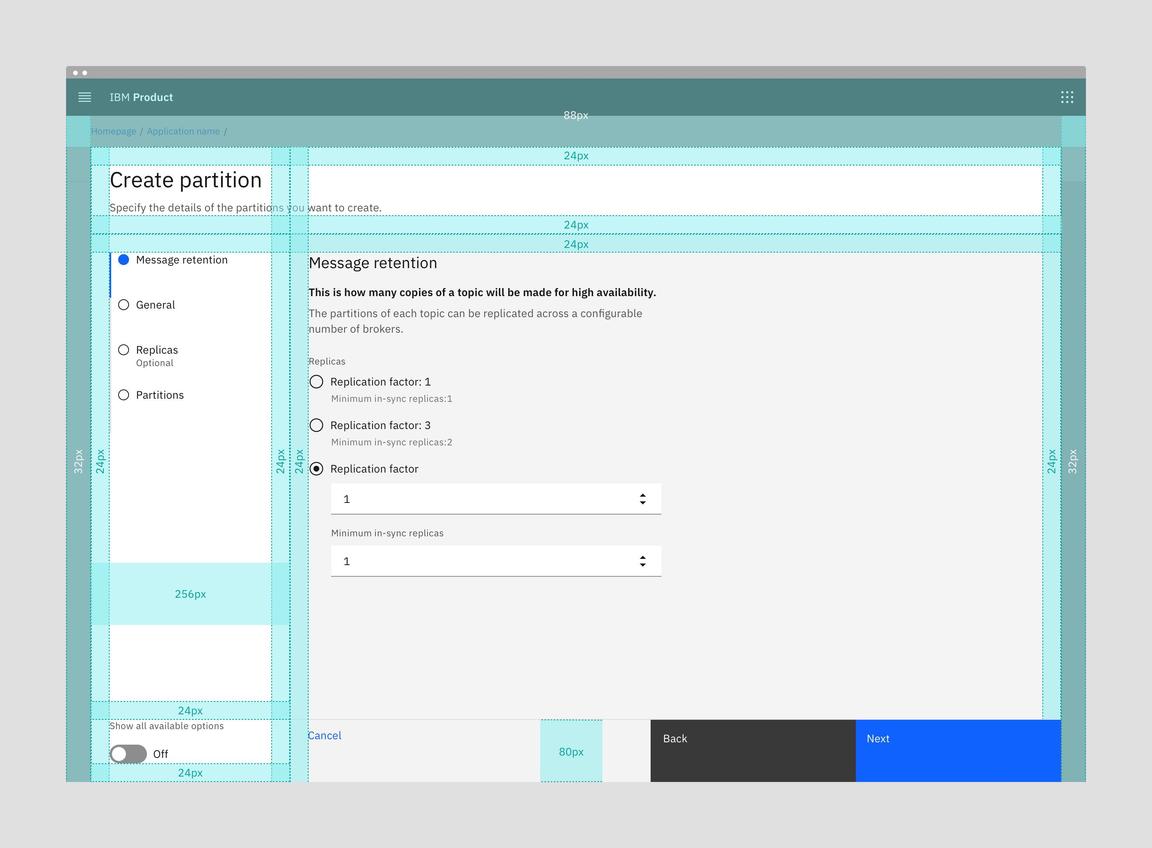Decrement the Minimum in-sync replicas value
1152x848 pixels.
click(642, 564)
